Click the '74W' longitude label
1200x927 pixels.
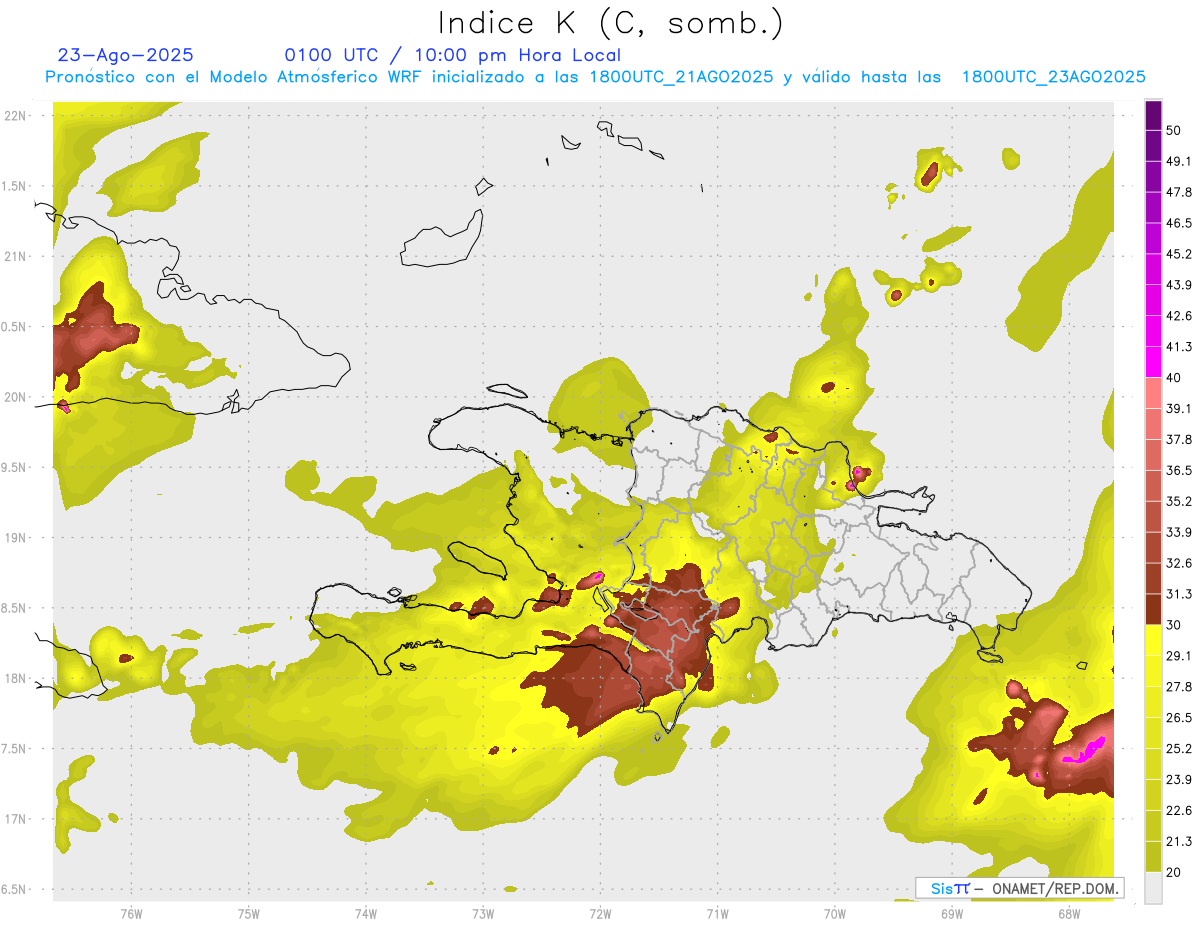tap(365, 913)
